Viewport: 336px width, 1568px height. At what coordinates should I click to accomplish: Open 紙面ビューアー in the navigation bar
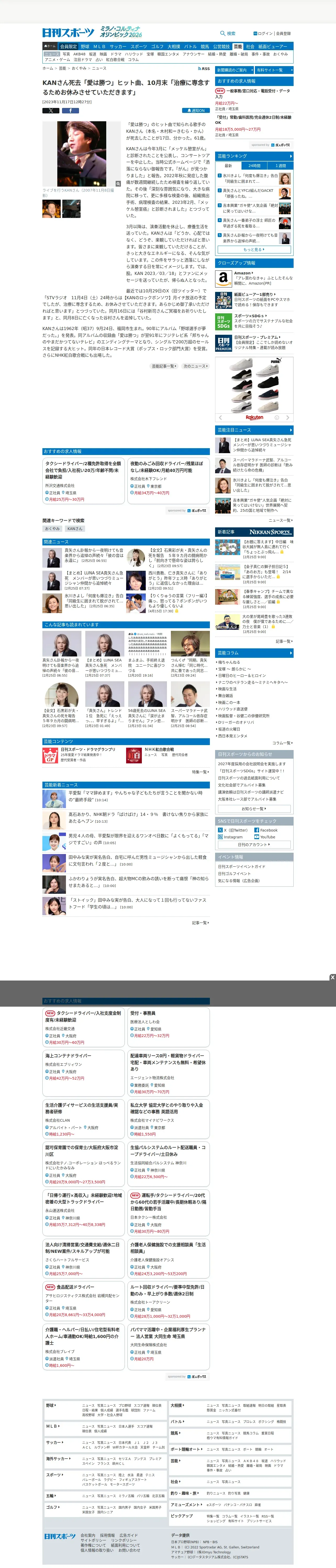[x=273, y=46]
